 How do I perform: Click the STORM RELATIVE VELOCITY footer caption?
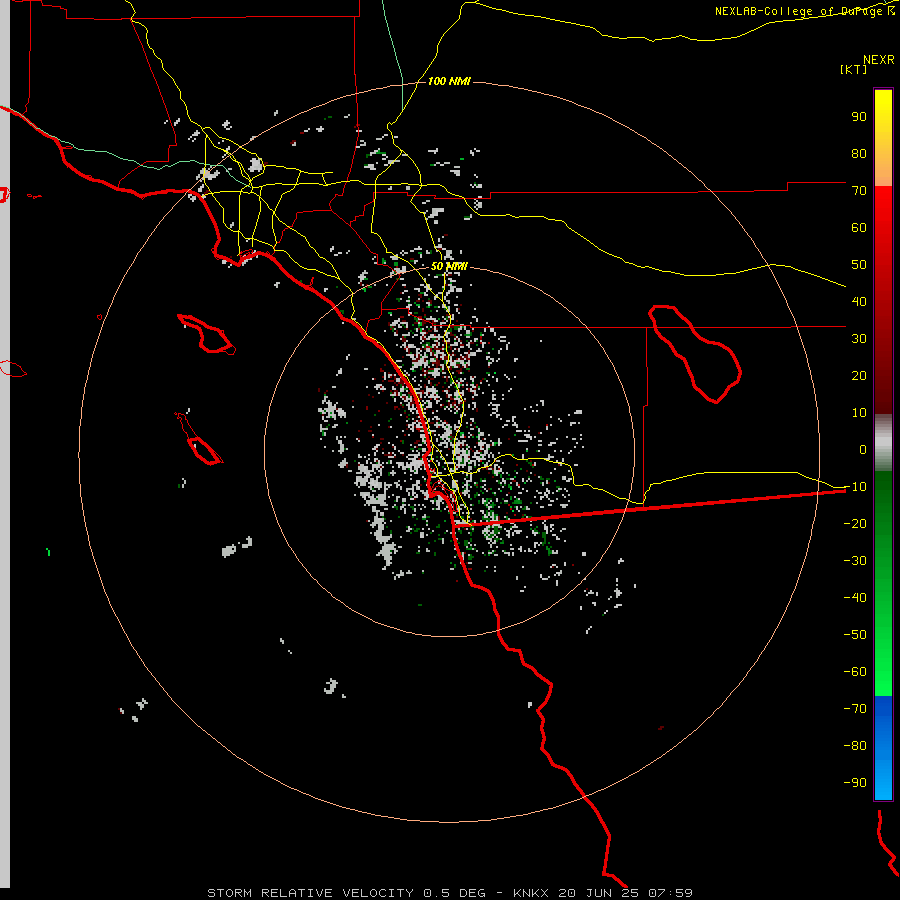pos(449,893)
